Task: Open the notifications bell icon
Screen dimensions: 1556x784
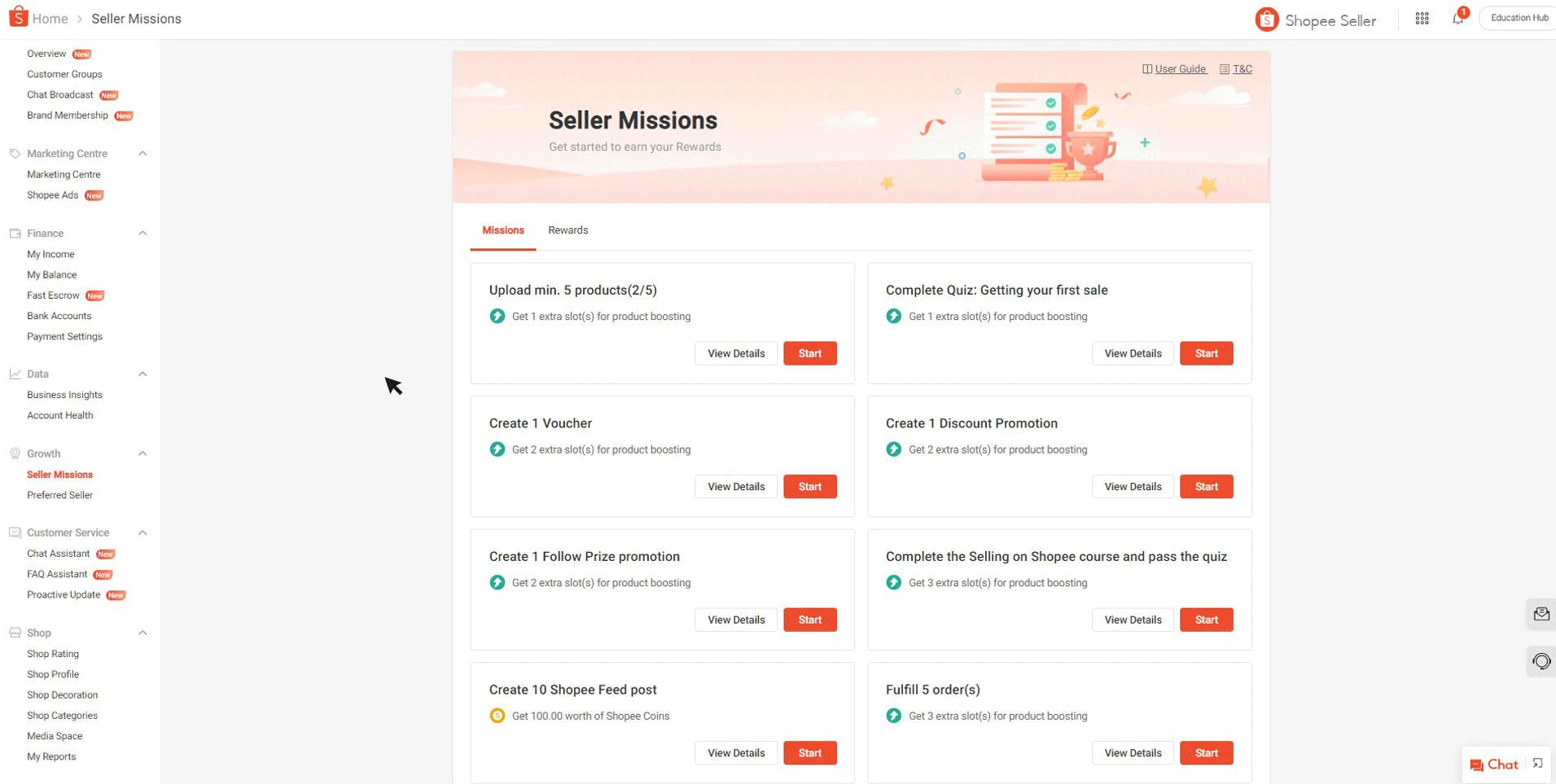Action: (x=1457, y=18)
